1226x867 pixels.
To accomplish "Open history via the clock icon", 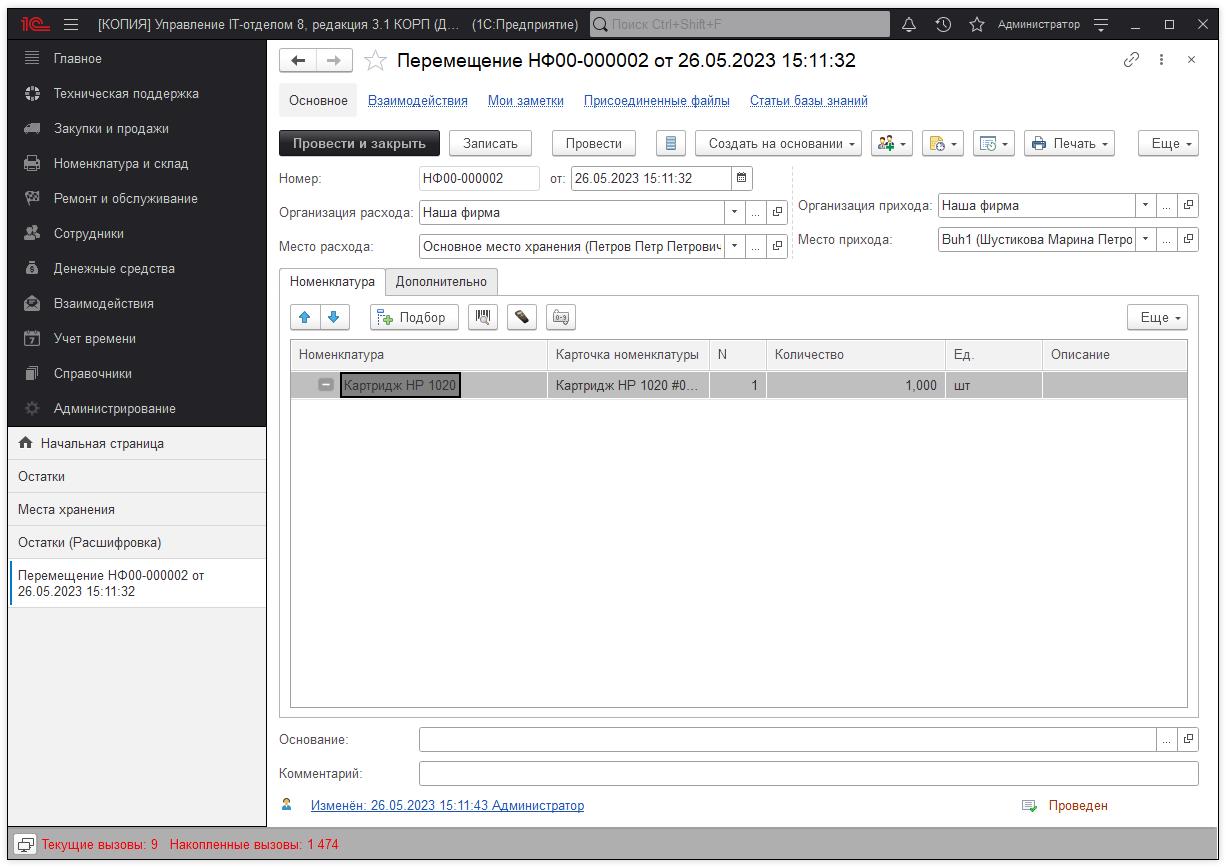I will (943, 24).
